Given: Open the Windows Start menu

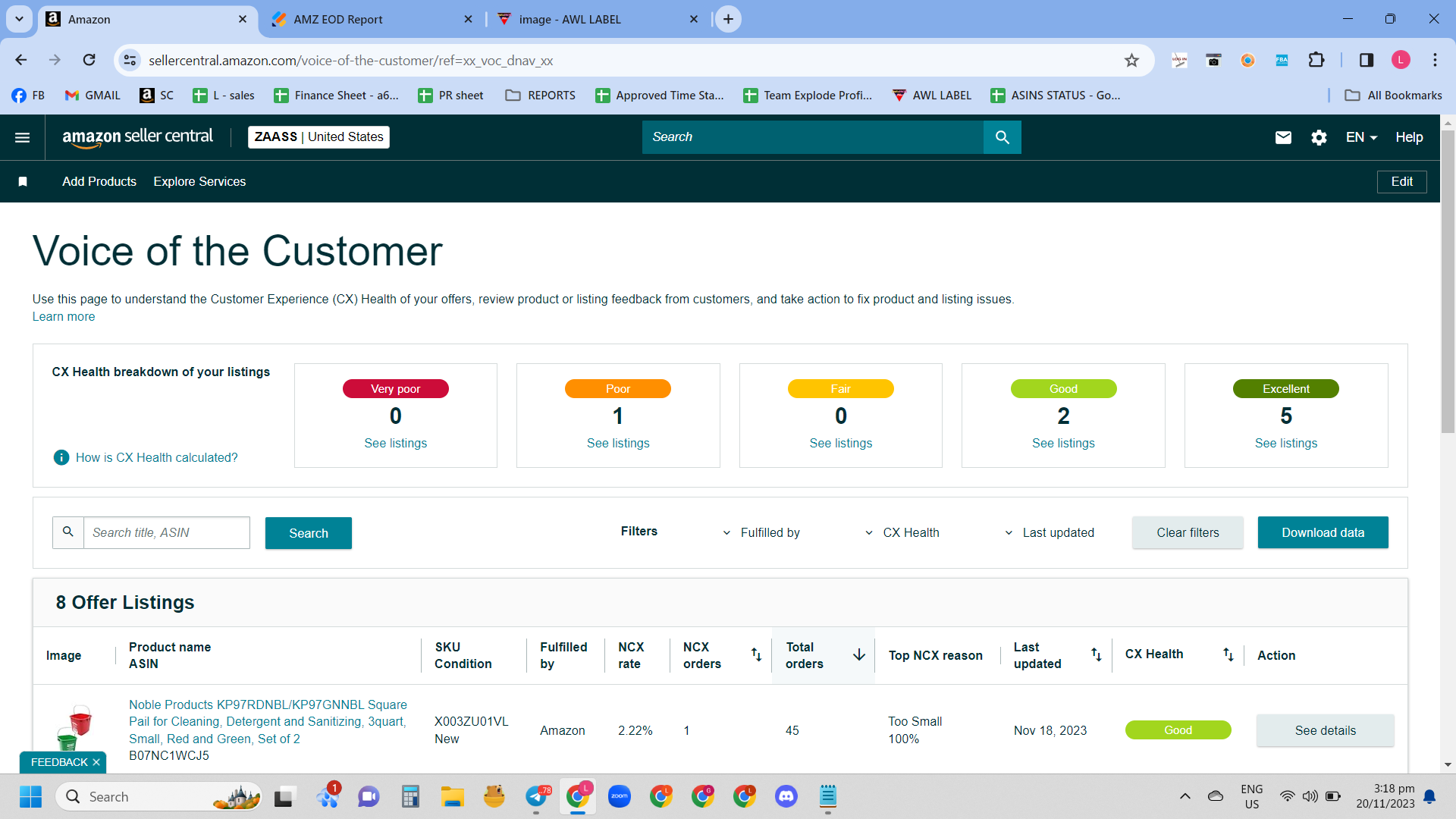Looking at the screenshot, I should pos(30,796).
